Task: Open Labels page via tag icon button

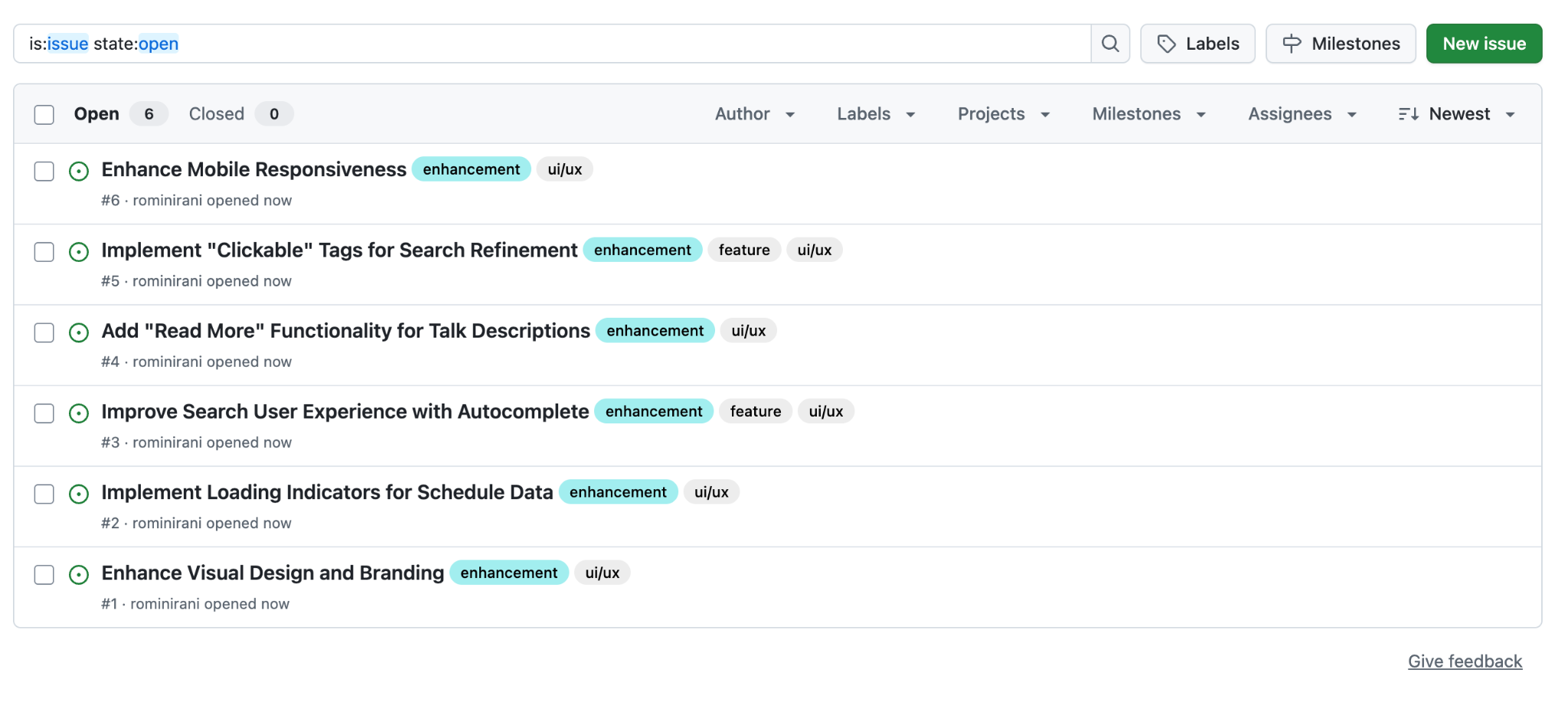Action: pos(1197,44)
